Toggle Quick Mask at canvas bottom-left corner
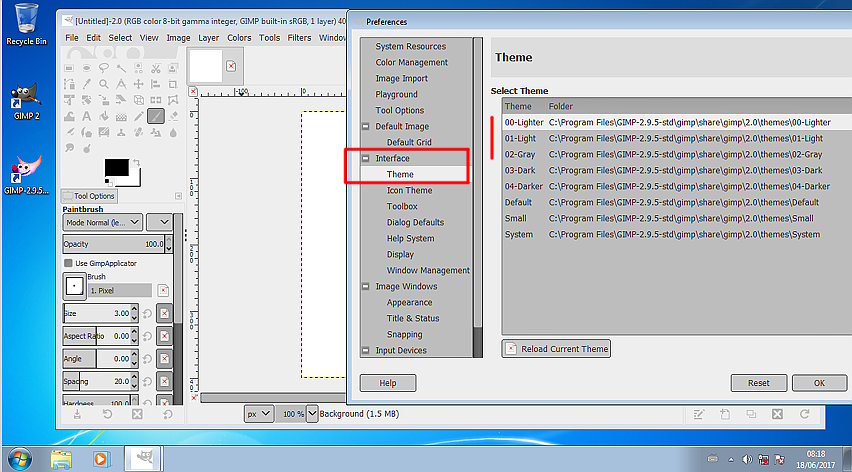Image resolution: width=852 pixels, height=472 pixels. (x=194, y=398)
